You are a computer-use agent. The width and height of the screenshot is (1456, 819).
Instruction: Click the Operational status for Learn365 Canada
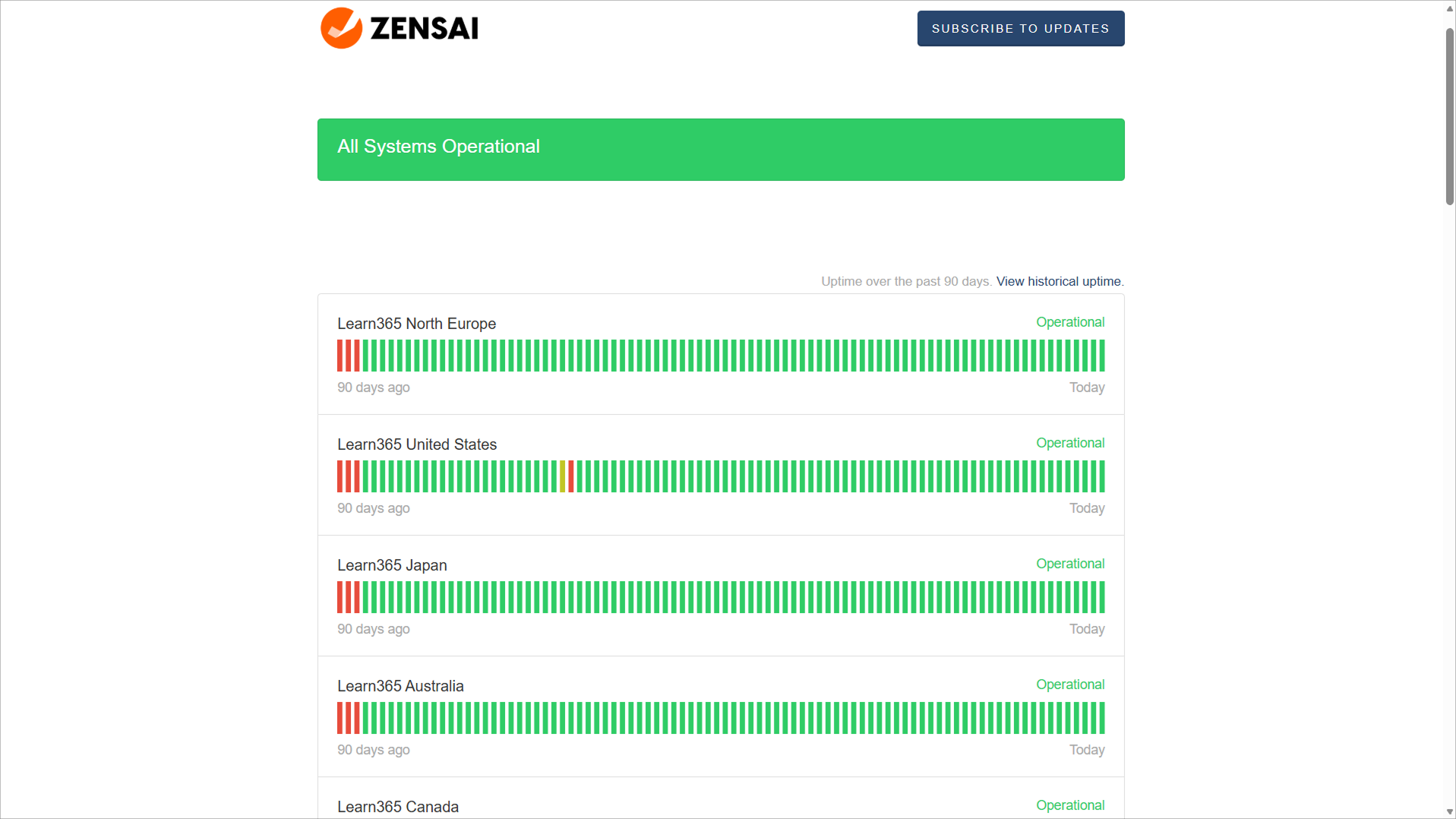click(x=1069, y=805)
